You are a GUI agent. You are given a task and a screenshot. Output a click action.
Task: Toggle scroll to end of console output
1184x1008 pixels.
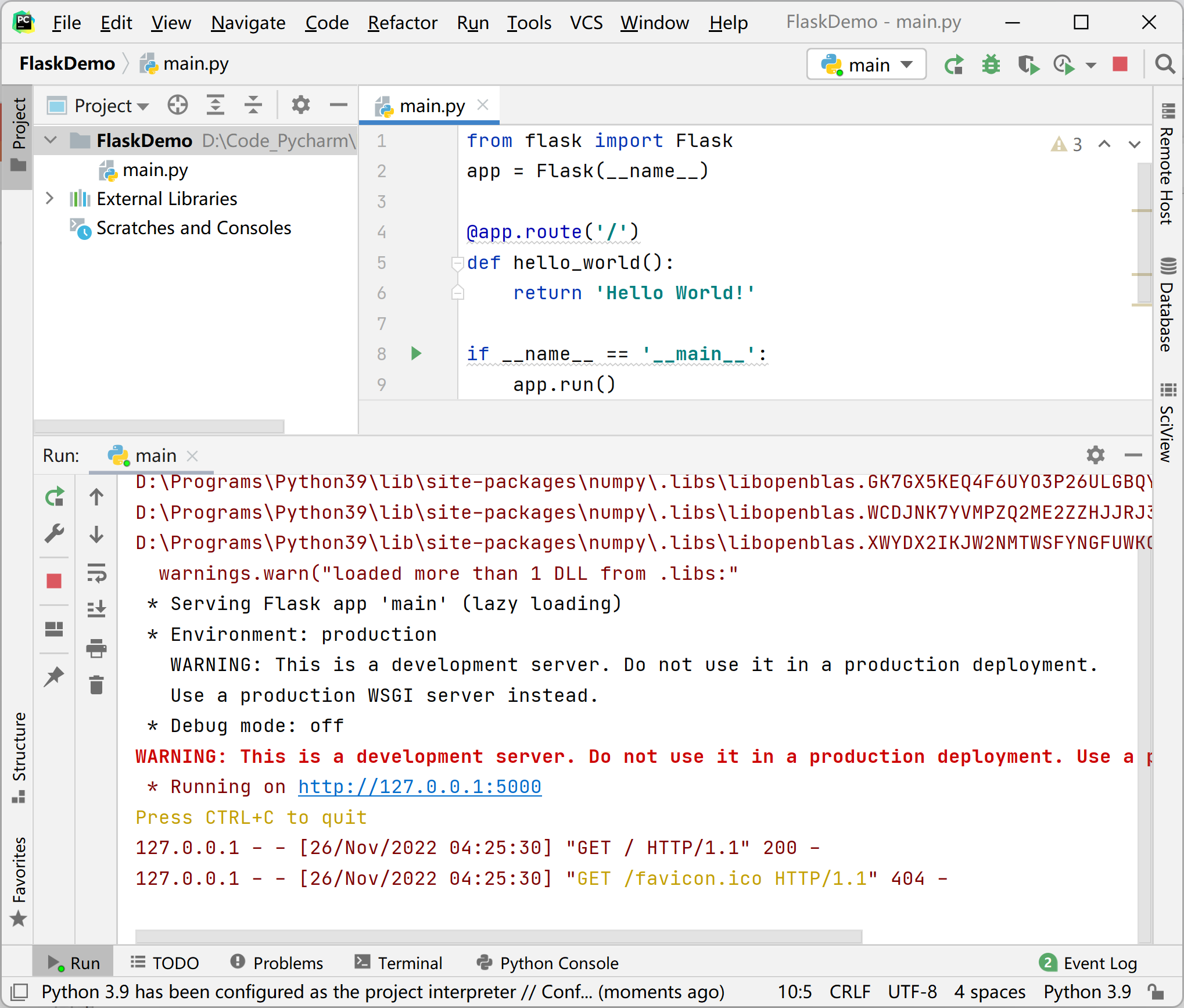coord(96,609)
